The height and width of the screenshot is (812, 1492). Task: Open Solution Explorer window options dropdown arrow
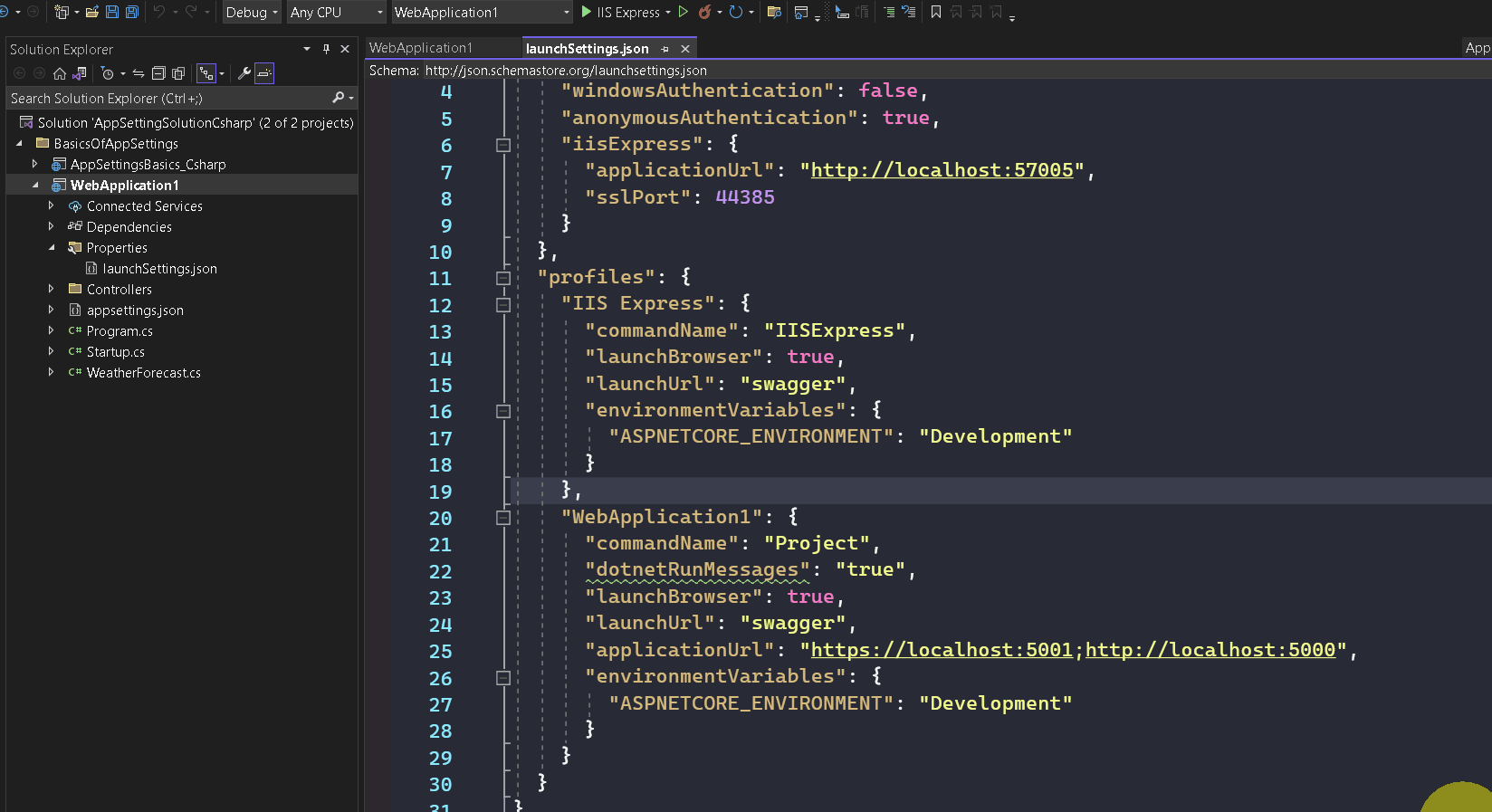click(x=307, y=49)
